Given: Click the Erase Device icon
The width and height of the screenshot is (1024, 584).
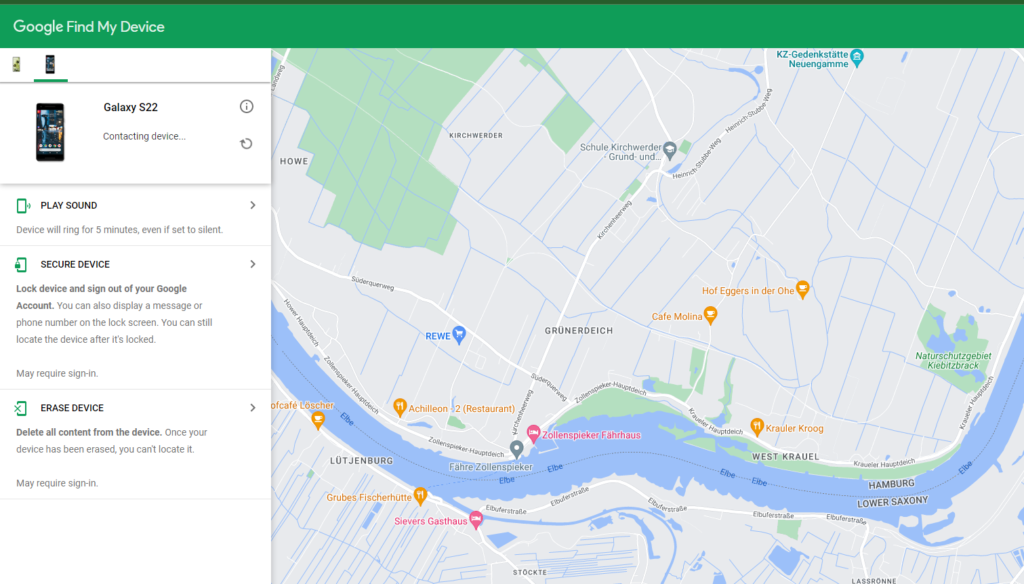Looking at the screenshot, I should point(21,408).
